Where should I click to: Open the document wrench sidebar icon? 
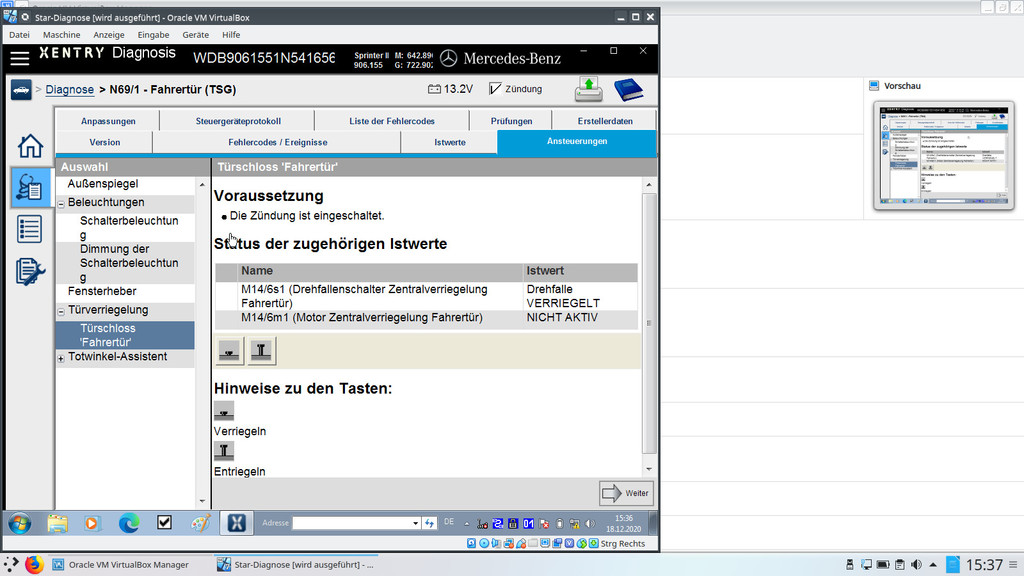30,271
